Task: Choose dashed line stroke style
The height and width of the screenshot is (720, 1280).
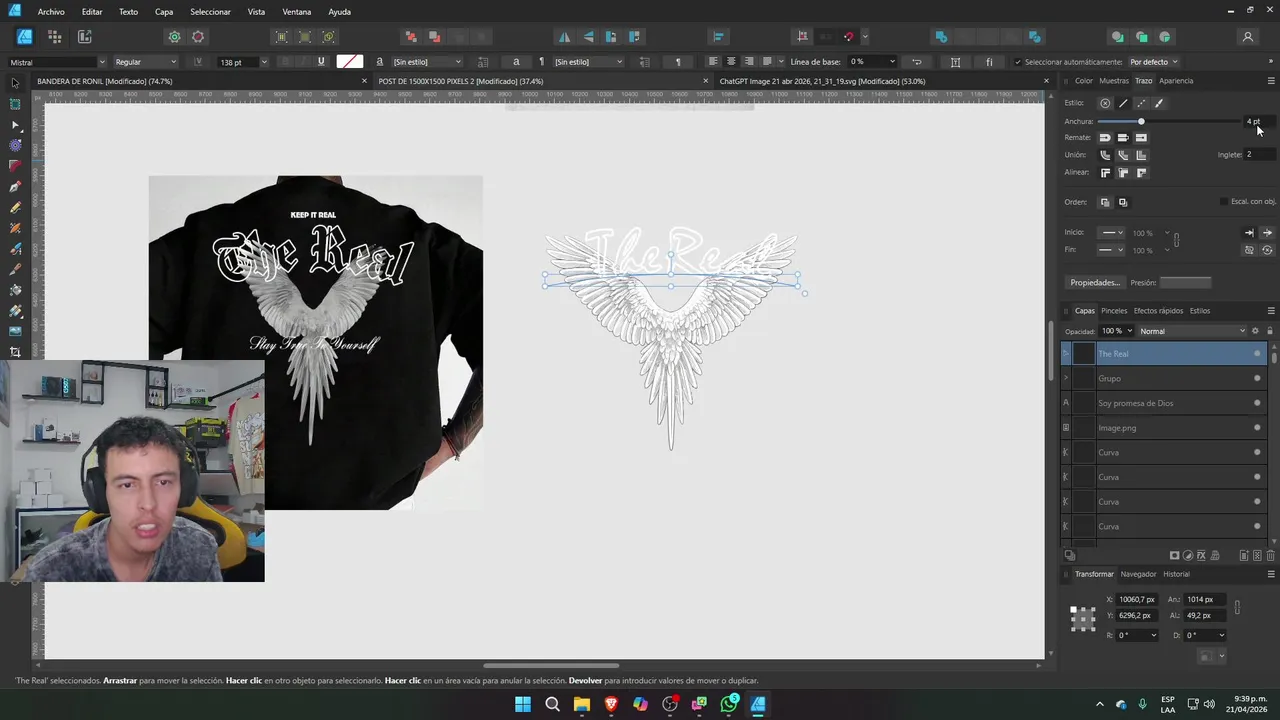Action: pos(1141,103)
